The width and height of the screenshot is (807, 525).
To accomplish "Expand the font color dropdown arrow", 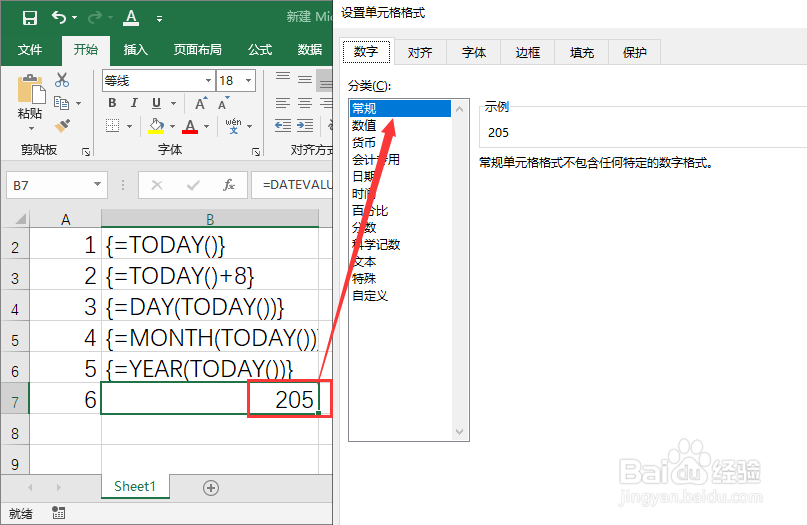I will tap(206, 126).
